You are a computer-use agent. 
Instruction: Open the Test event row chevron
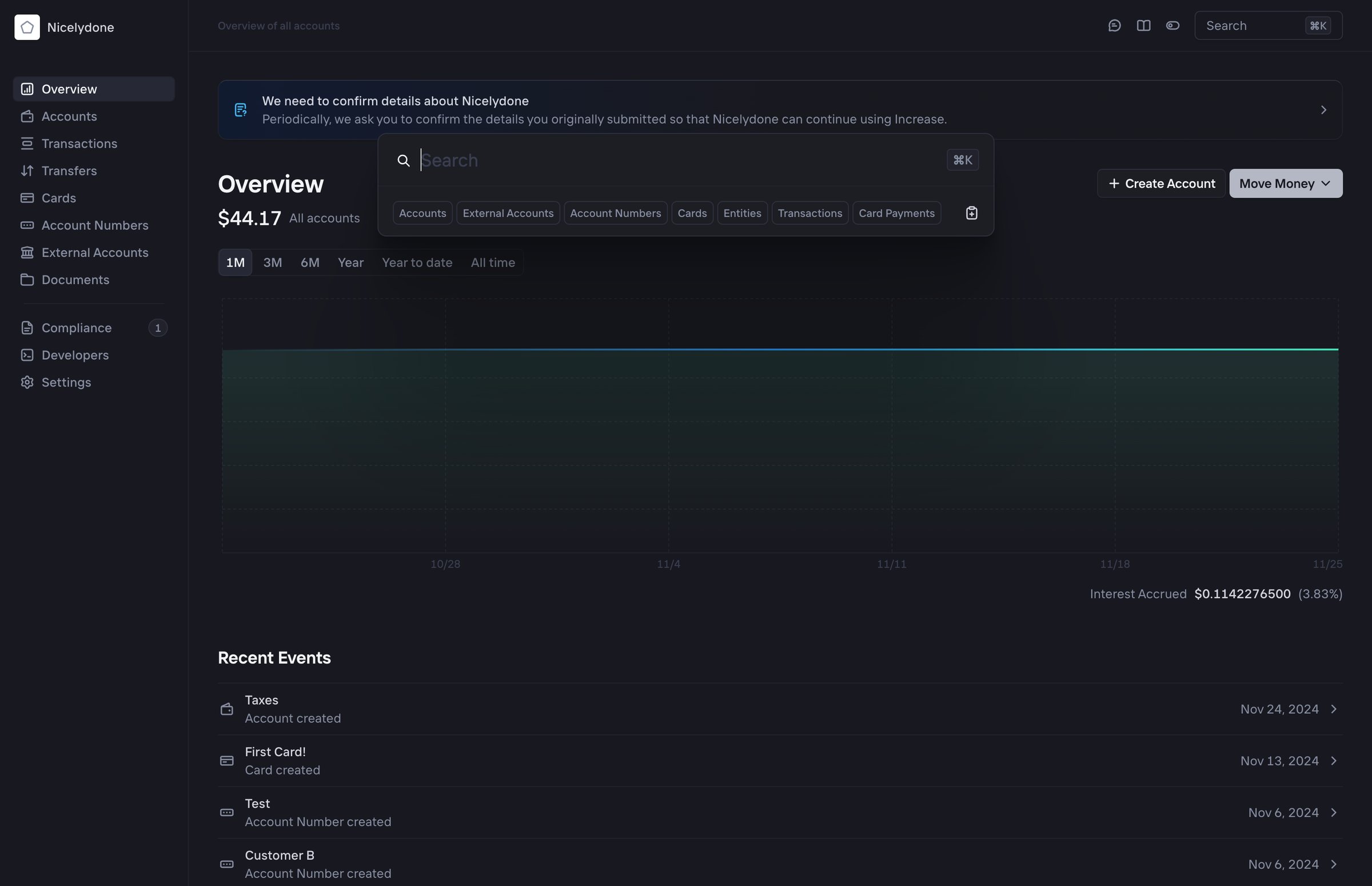[1334, 812]
